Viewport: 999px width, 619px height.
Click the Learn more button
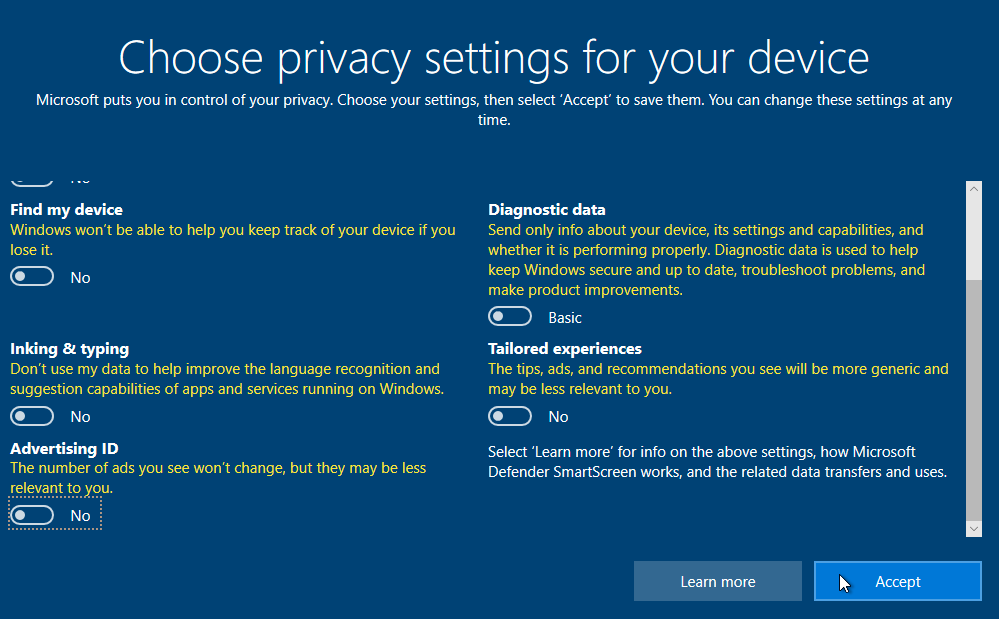(x=717, y=581)
